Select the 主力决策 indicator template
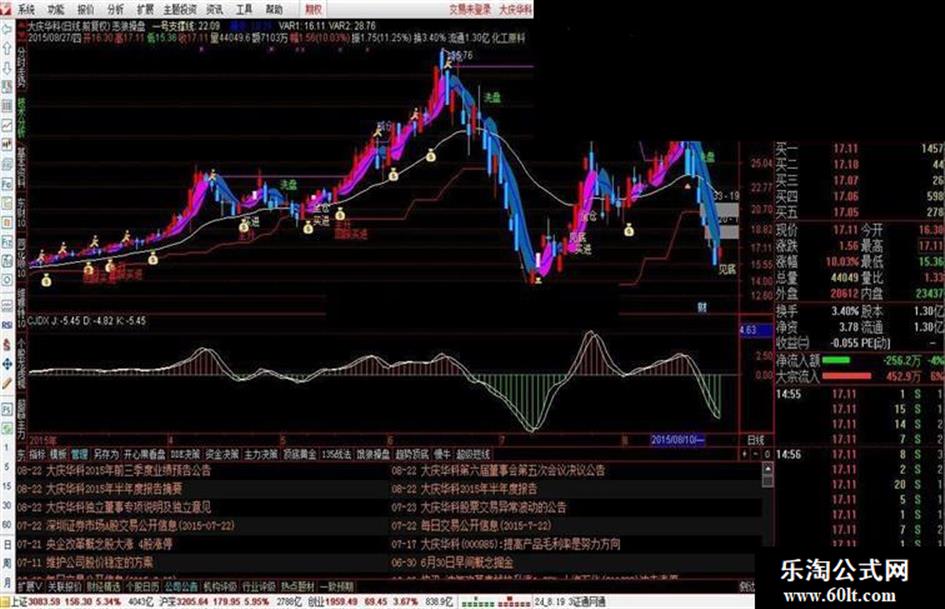The height and width of the screenshot is (609, 945). click(261, 454)
